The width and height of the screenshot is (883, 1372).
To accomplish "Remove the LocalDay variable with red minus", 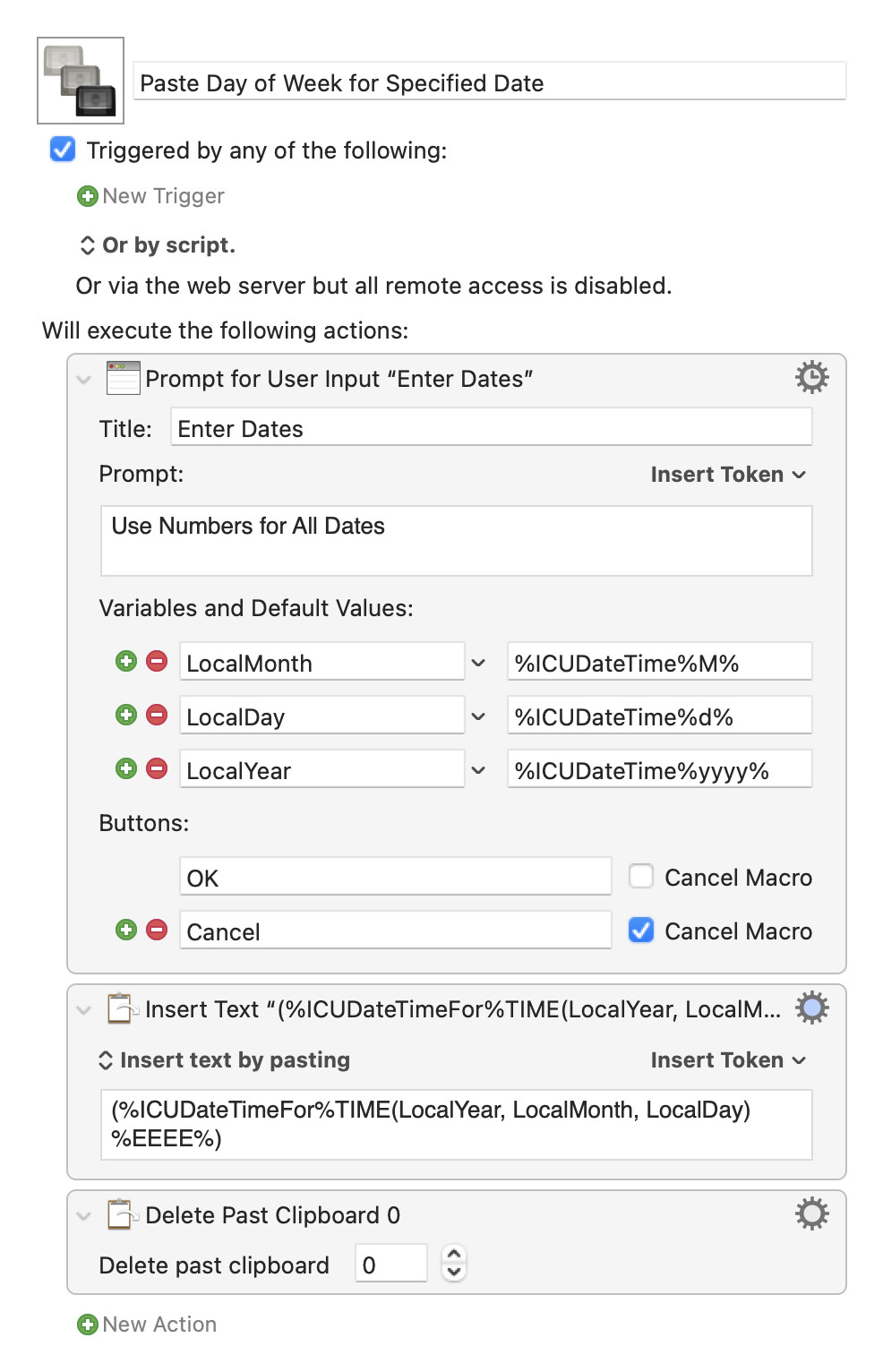I will tap(157, 716).
